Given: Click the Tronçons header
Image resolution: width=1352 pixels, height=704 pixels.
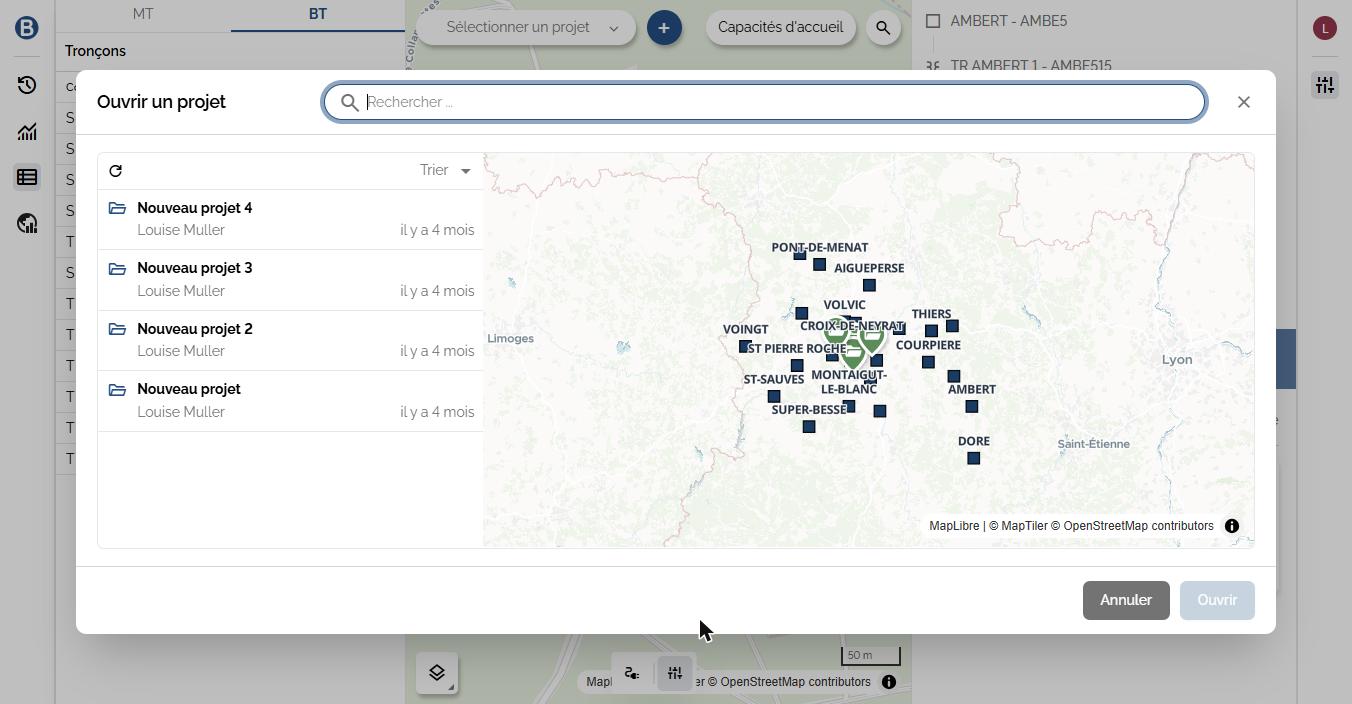Looking at the screenshot, I should (96, 51).
